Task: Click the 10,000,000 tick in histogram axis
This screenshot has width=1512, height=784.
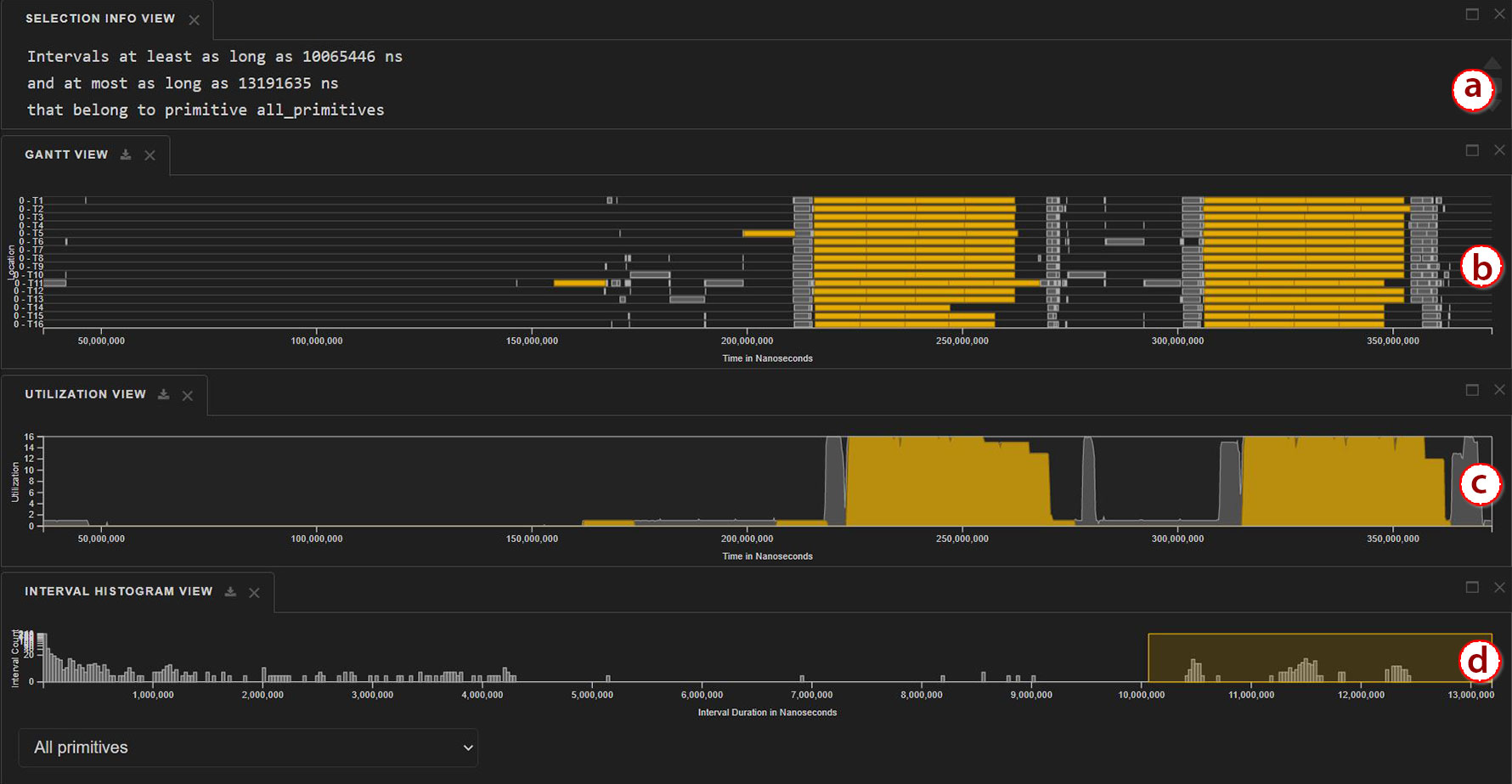Action: tap(1142, 695)
